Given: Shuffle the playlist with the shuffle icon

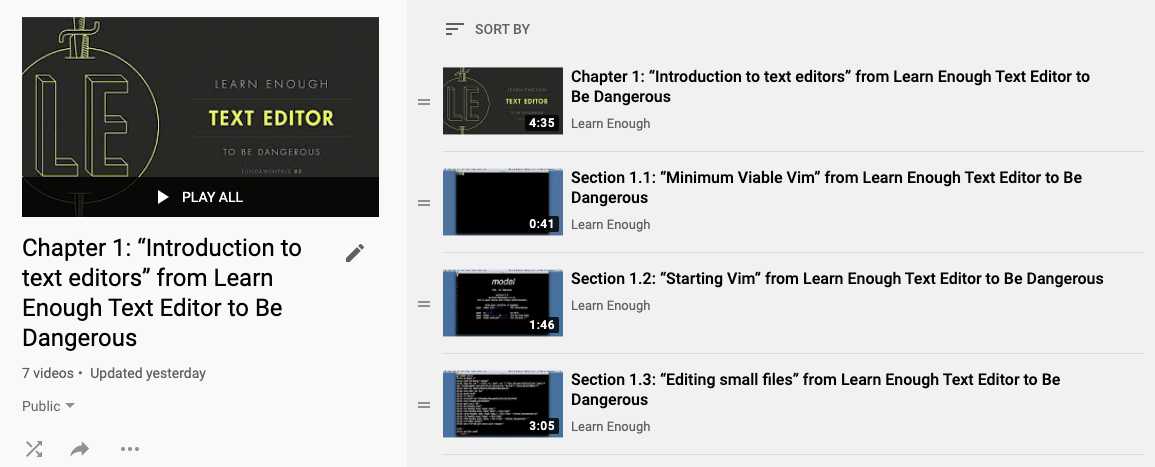Looking at the screenshot, I should point(34,449).
